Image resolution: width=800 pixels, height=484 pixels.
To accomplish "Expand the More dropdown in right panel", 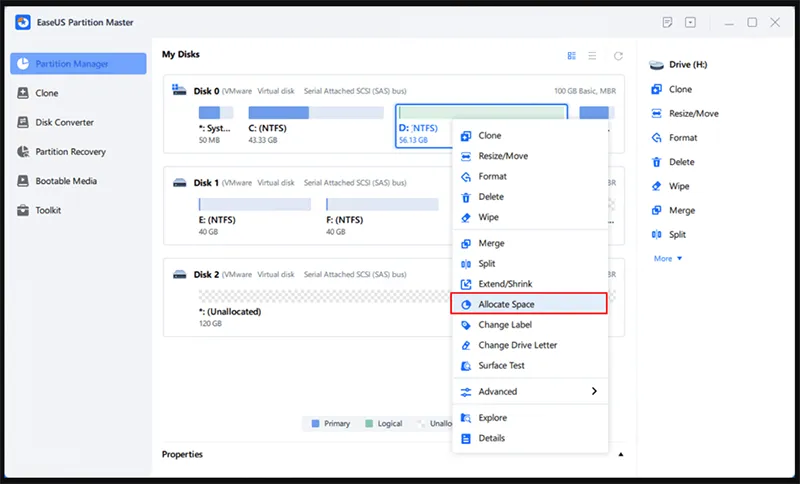I will (668, 259).
